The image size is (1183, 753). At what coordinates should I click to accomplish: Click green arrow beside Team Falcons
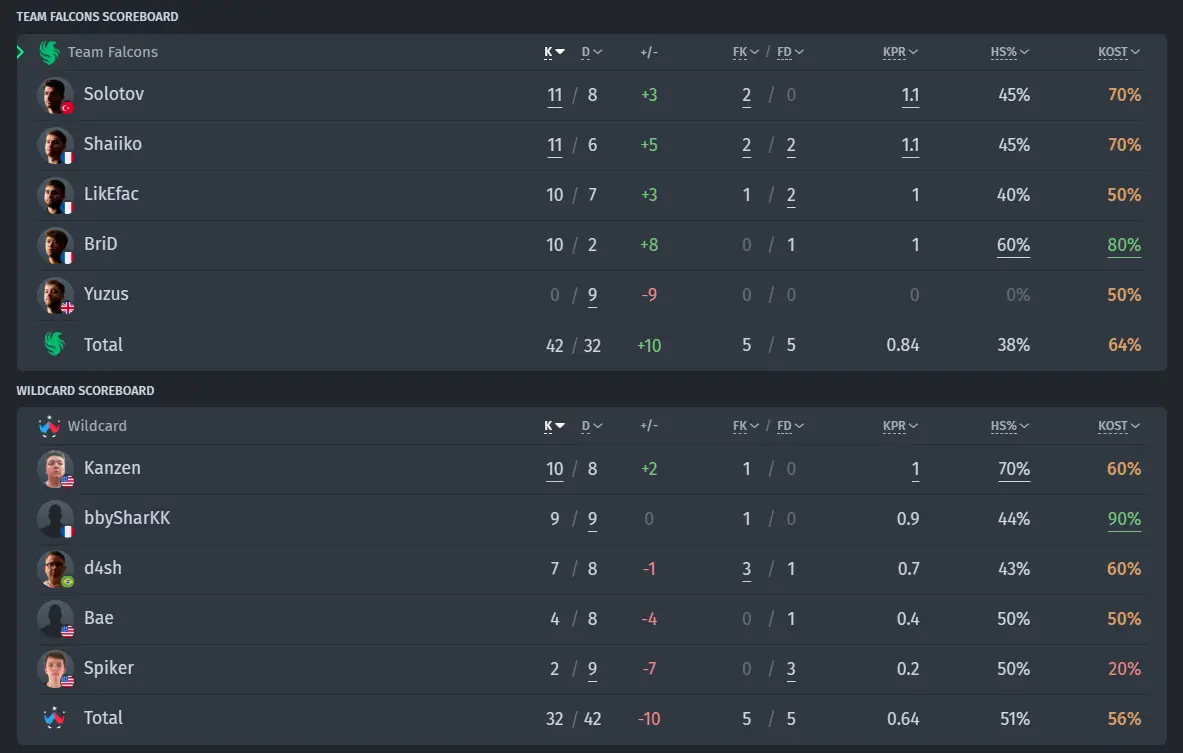(x=20, y=52)
